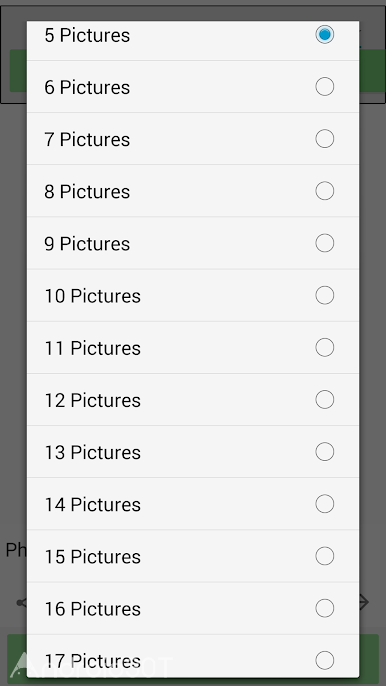Screen dimensions: 386x686
Task: Tick the 9 Pictures radio button
Action: point(324,243)
